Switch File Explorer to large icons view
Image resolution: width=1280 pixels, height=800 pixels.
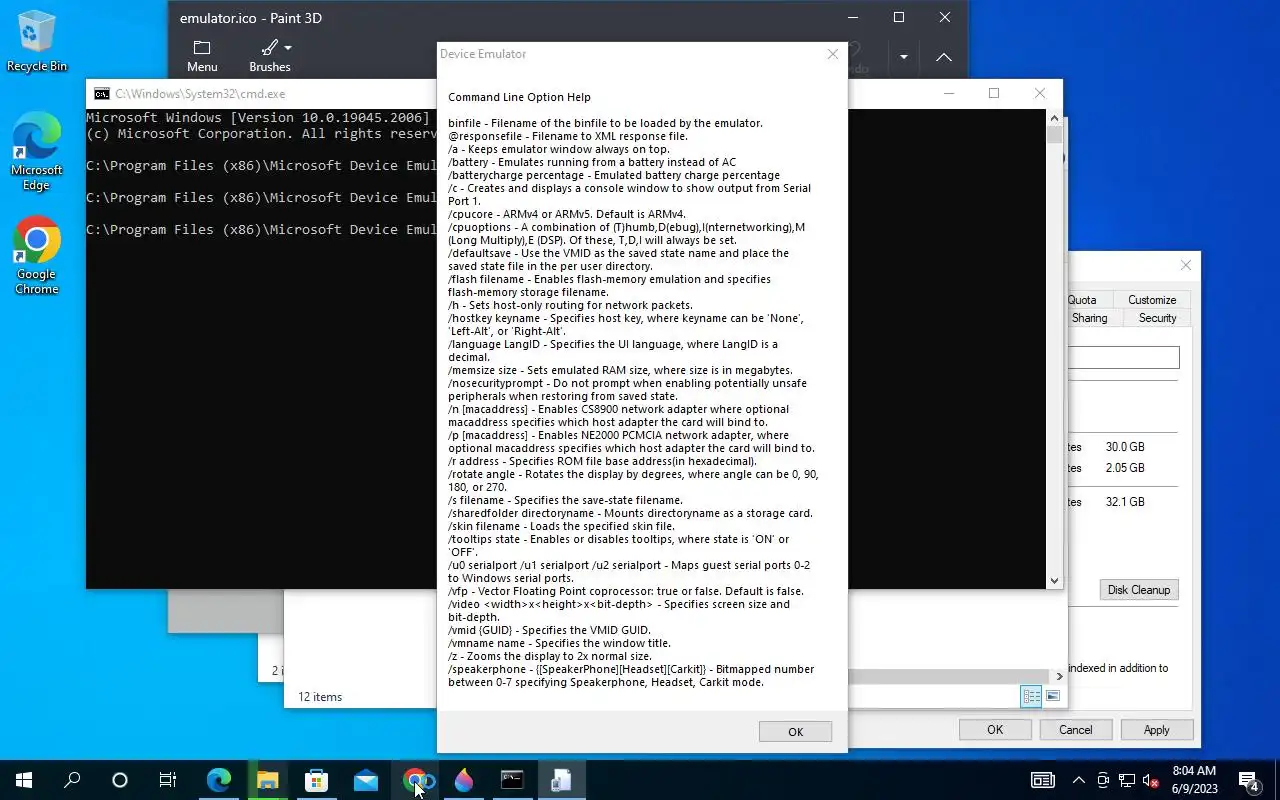click(1052, 696)
